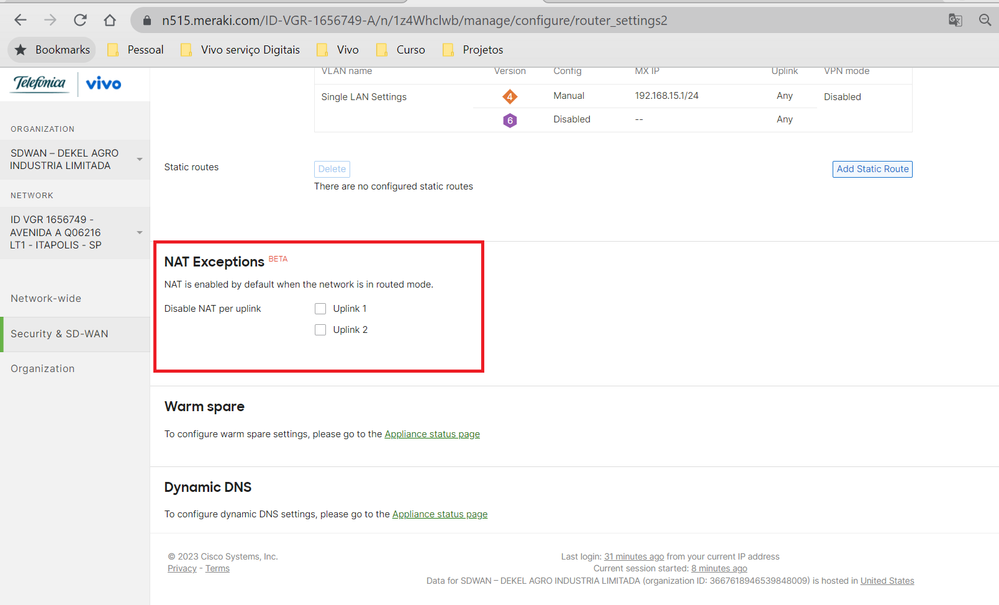Click the orange IPv4 version icon

pos(510,97)
